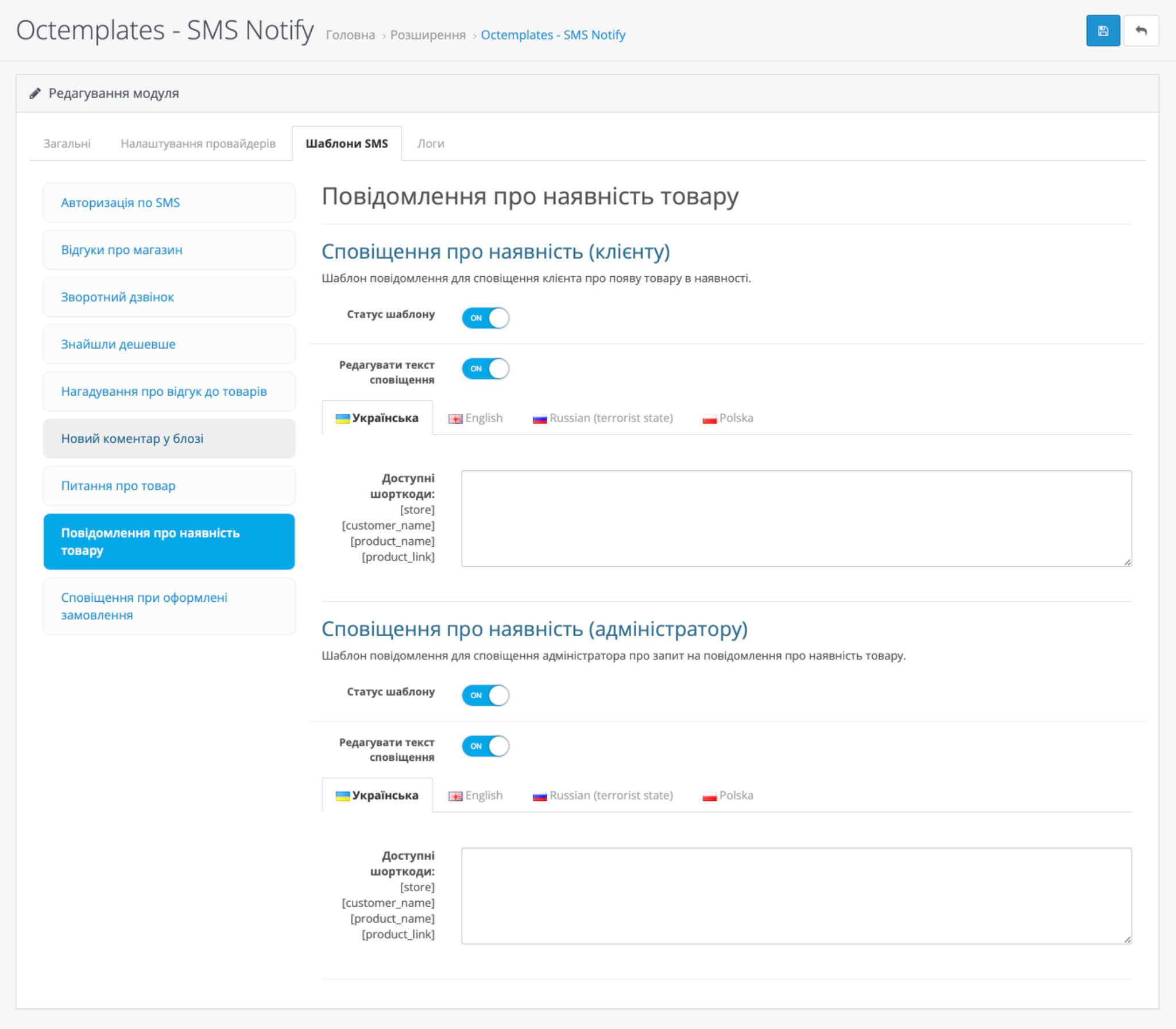Click the pencil icon beside Редагування модуля
The image size is (1176, 1029).
pos(35,93)
